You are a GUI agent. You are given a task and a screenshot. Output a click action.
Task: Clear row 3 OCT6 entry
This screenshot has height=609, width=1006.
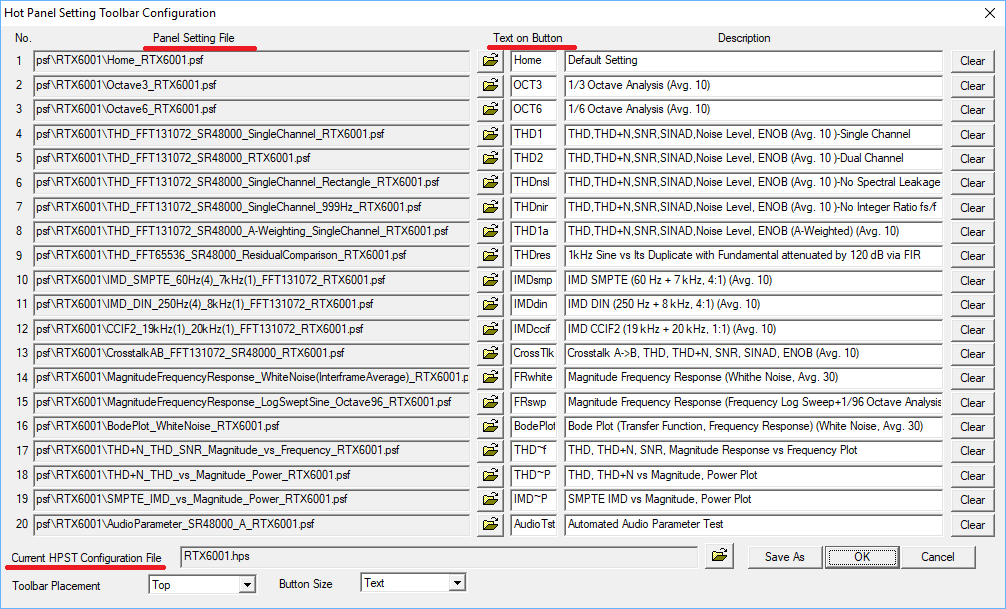click(x=973, y=110)
